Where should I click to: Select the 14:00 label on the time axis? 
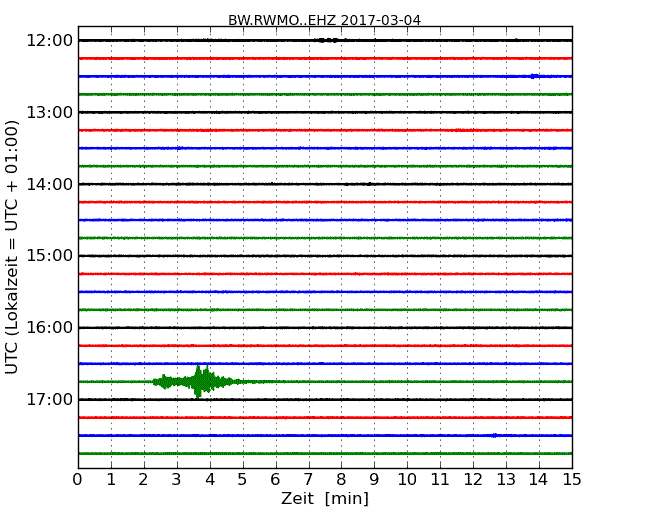(49, 184)
